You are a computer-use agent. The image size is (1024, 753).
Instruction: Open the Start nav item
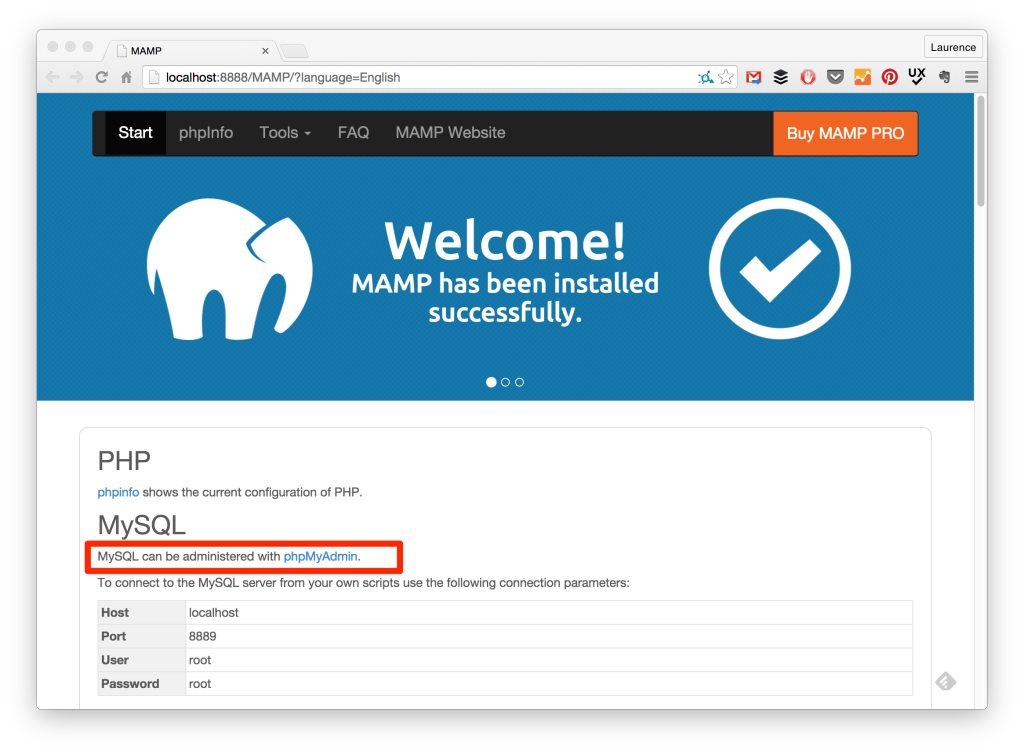click(x=135, y=133)
